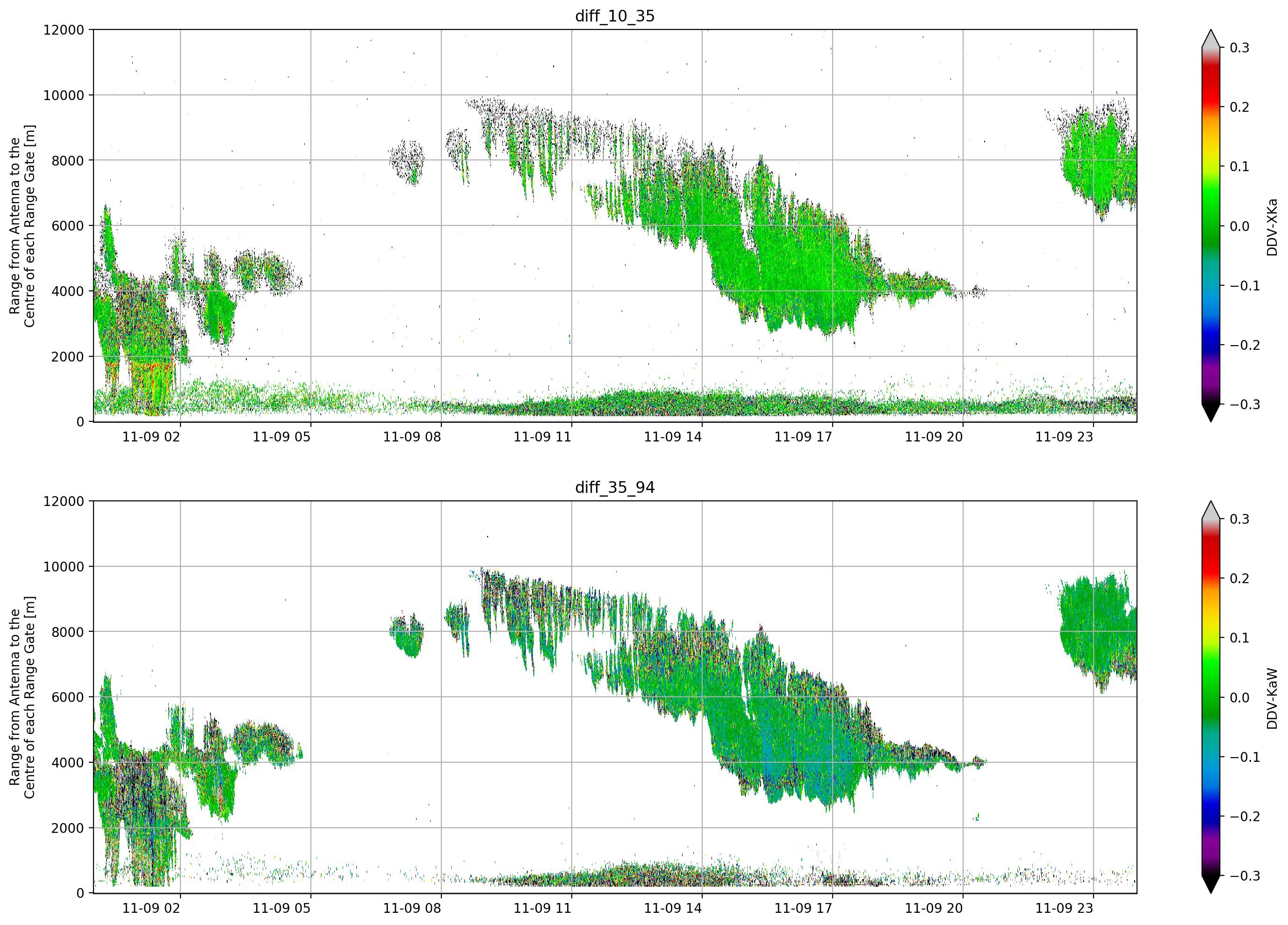Click the 11-09 20 time tick under diff_35_94
1288x925 pixels.
click(x=934, y=909)
